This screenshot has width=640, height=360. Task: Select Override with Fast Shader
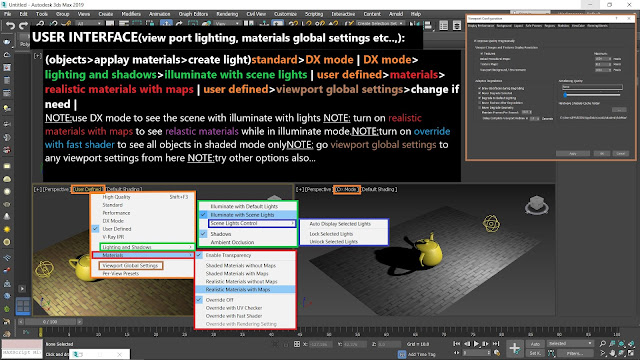point(245,316)
